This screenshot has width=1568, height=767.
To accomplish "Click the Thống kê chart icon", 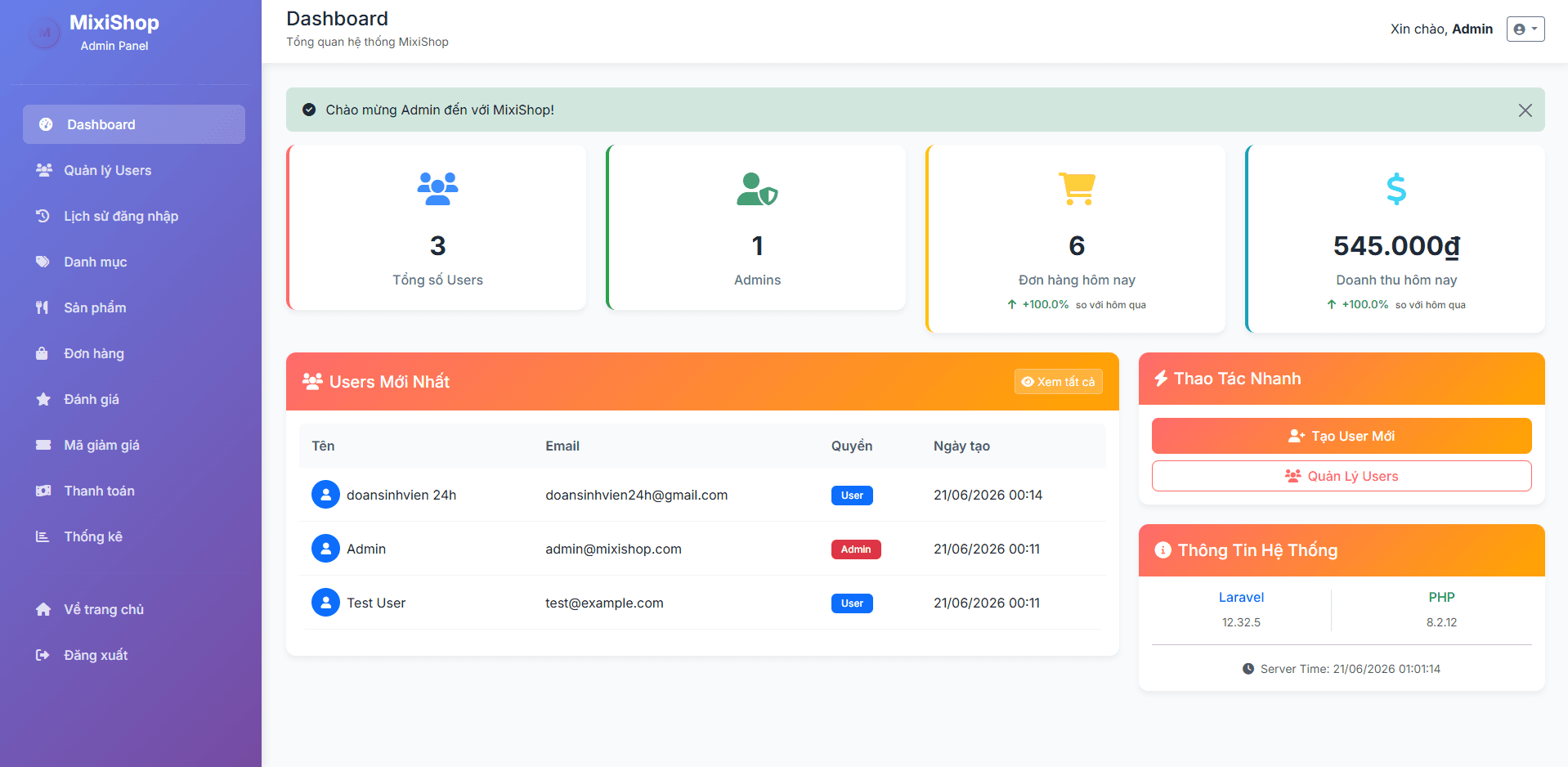I will [43, 536].
